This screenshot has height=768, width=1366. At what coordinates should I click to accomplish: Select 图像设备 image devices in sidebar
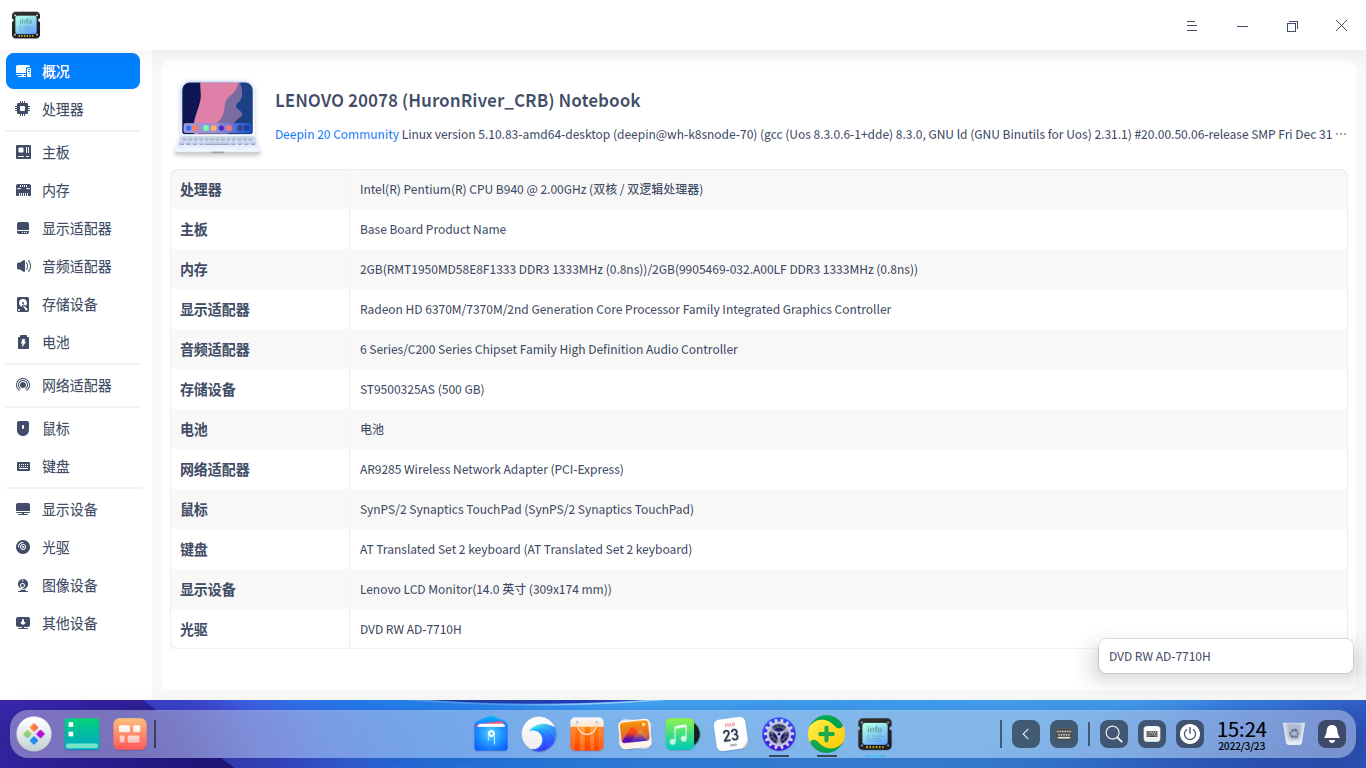tap(73, 585)
